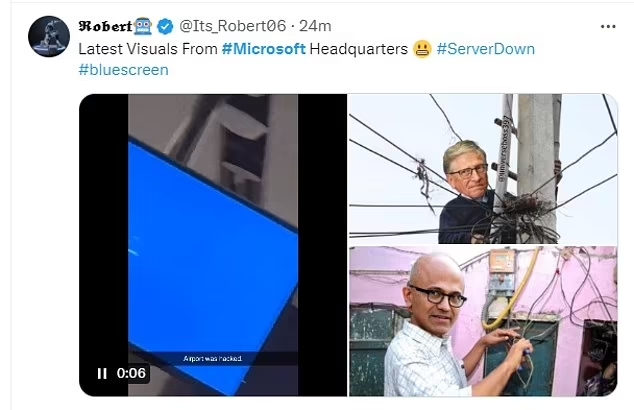Click the word "Headquarters" in the tweet
This screenshot has width=634, height=410.
pos(359,49)
